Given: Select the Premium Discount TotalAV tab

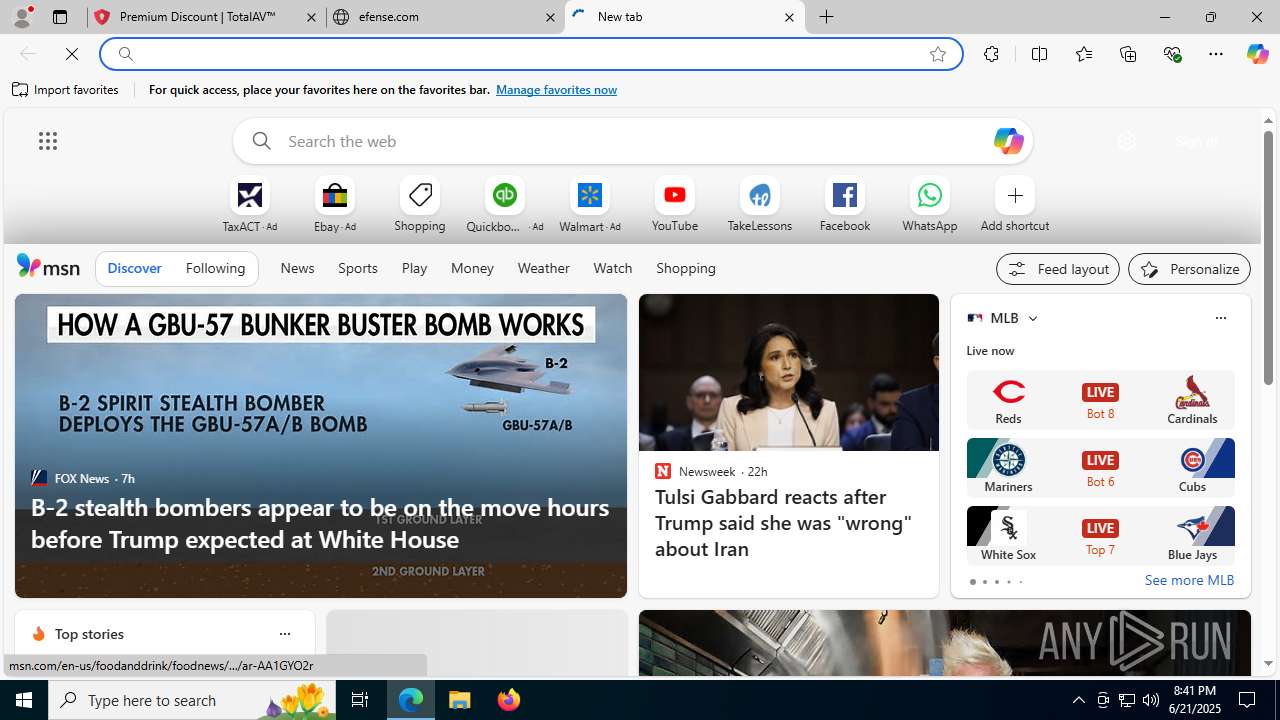Looking at the screenshot, I should (x=207, y=17).
